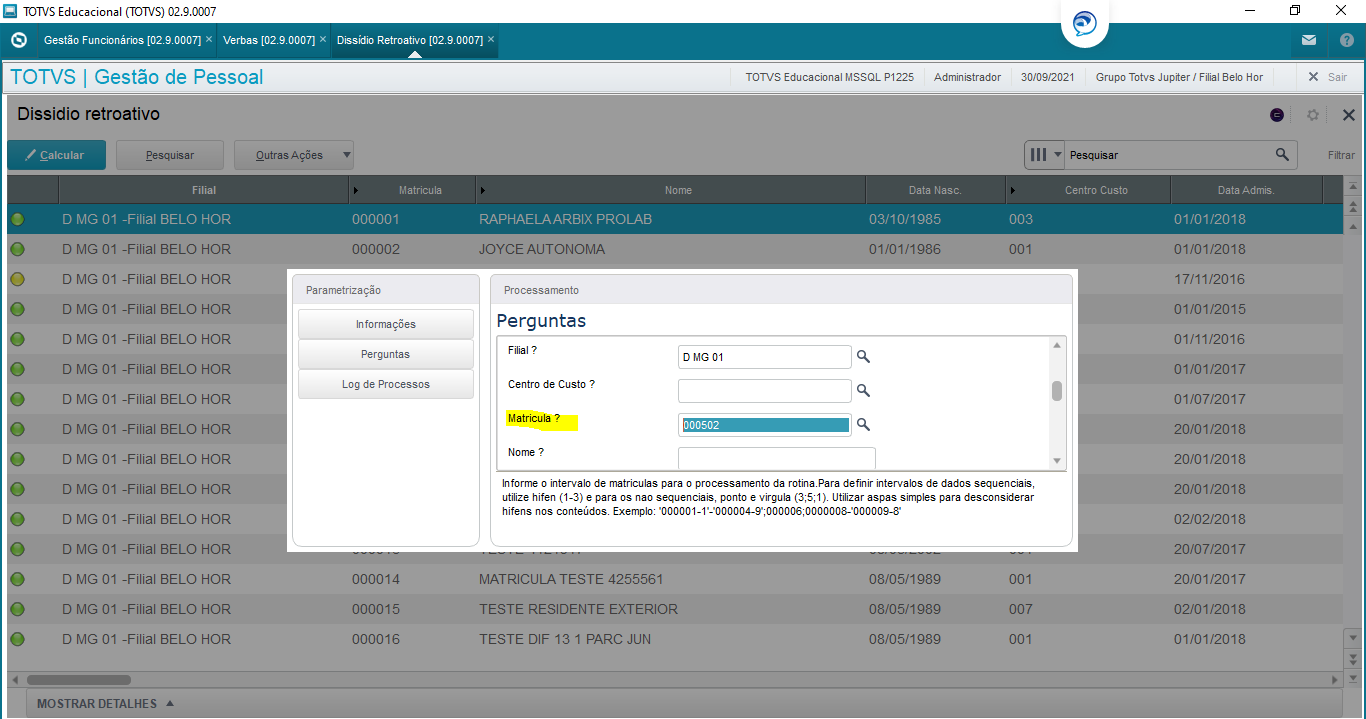Viewport: 1366px width, 719px height.
Task: Open the mail envelope icon
Action: point(1309,40)
